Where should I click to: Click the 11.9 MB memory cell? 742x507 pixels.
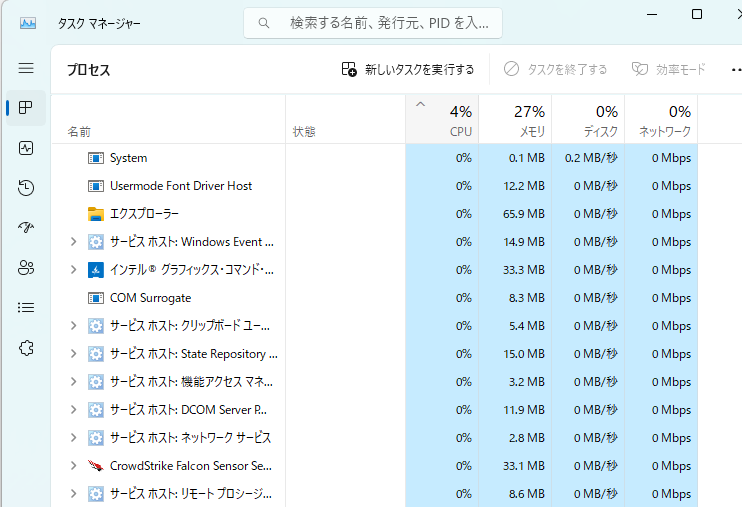pyautogui.click(x=515, y=410)
